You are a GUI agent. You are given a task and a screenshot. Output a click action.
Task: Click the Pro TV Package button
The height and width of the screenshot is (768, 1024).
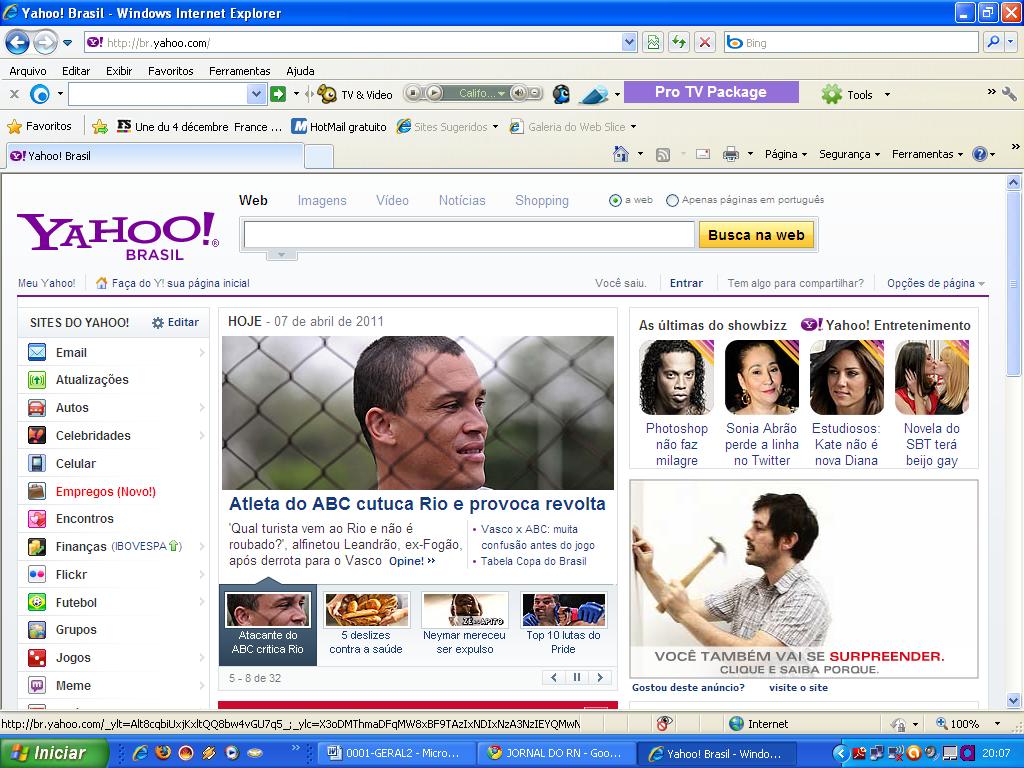click(711, 92)
